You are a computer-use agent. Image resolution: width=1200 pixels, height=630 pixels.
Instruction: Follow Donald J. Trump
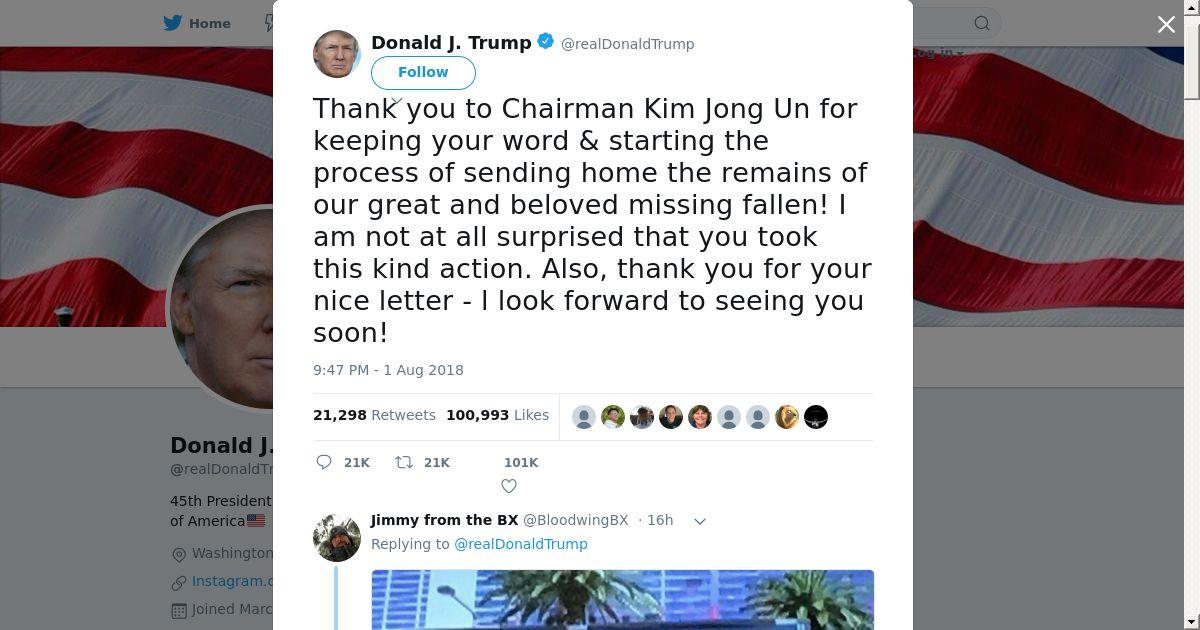[423, 72]
